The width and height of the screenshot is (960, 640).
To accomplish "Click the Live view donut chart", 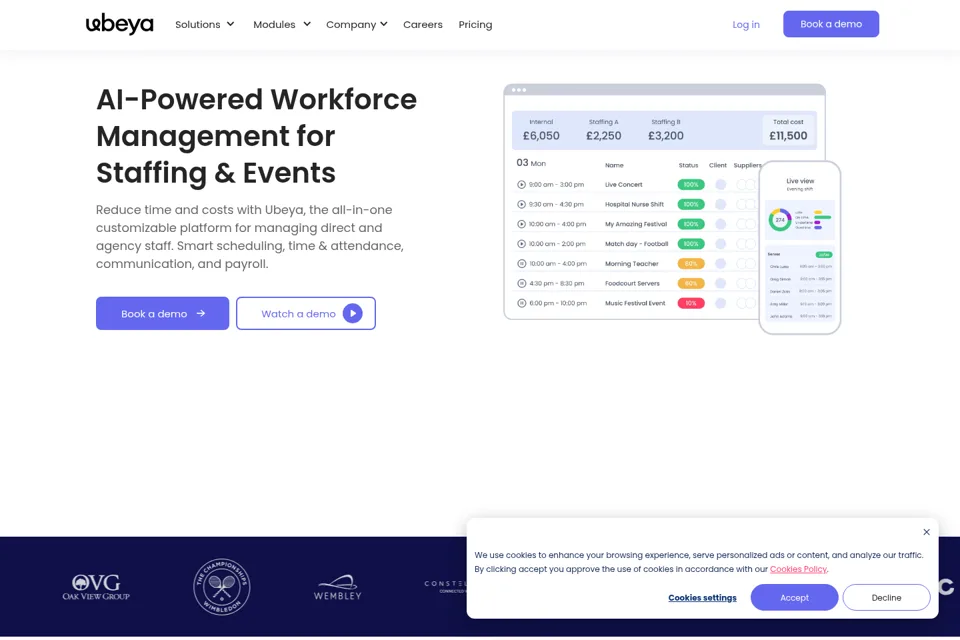I will 780,220.
